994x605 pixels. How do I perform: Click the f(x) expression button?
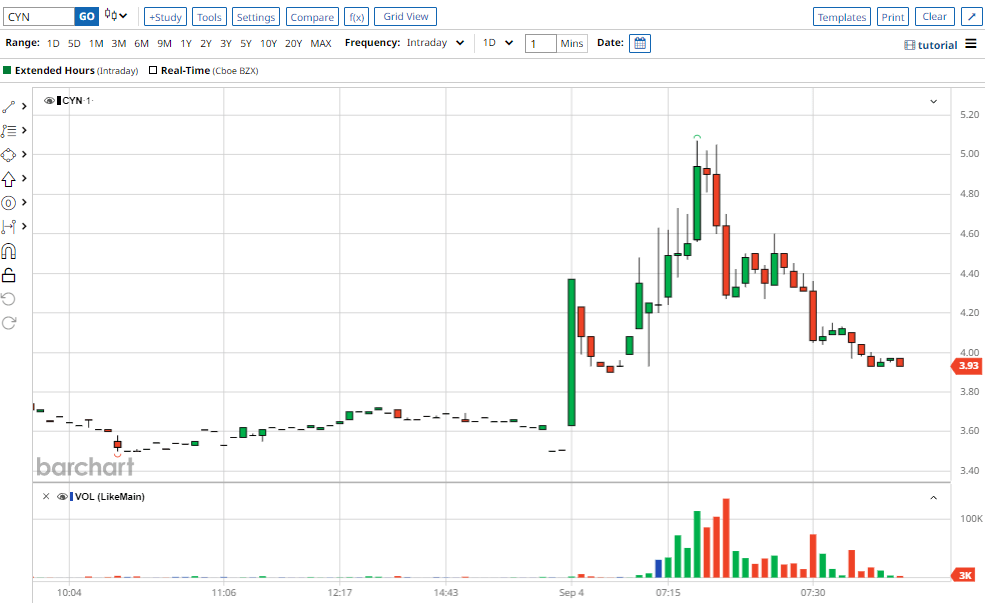(x=357, y=16)
